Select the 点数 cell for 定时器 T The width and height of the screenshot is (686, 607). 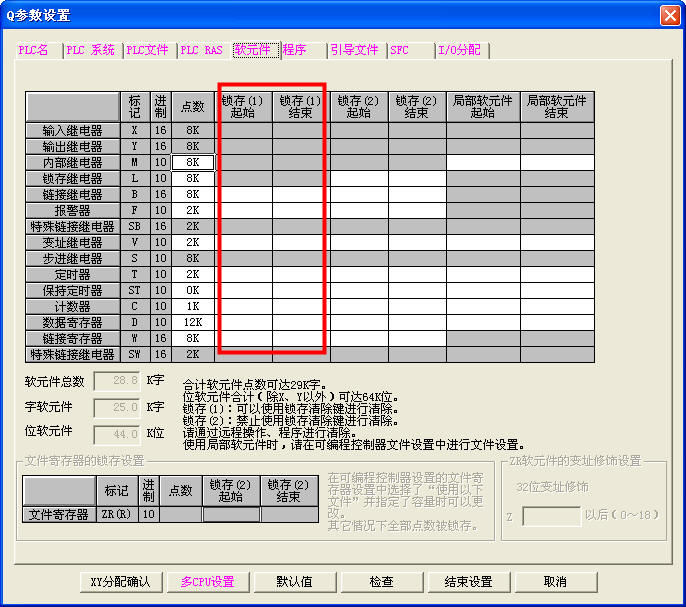(193, 274)
